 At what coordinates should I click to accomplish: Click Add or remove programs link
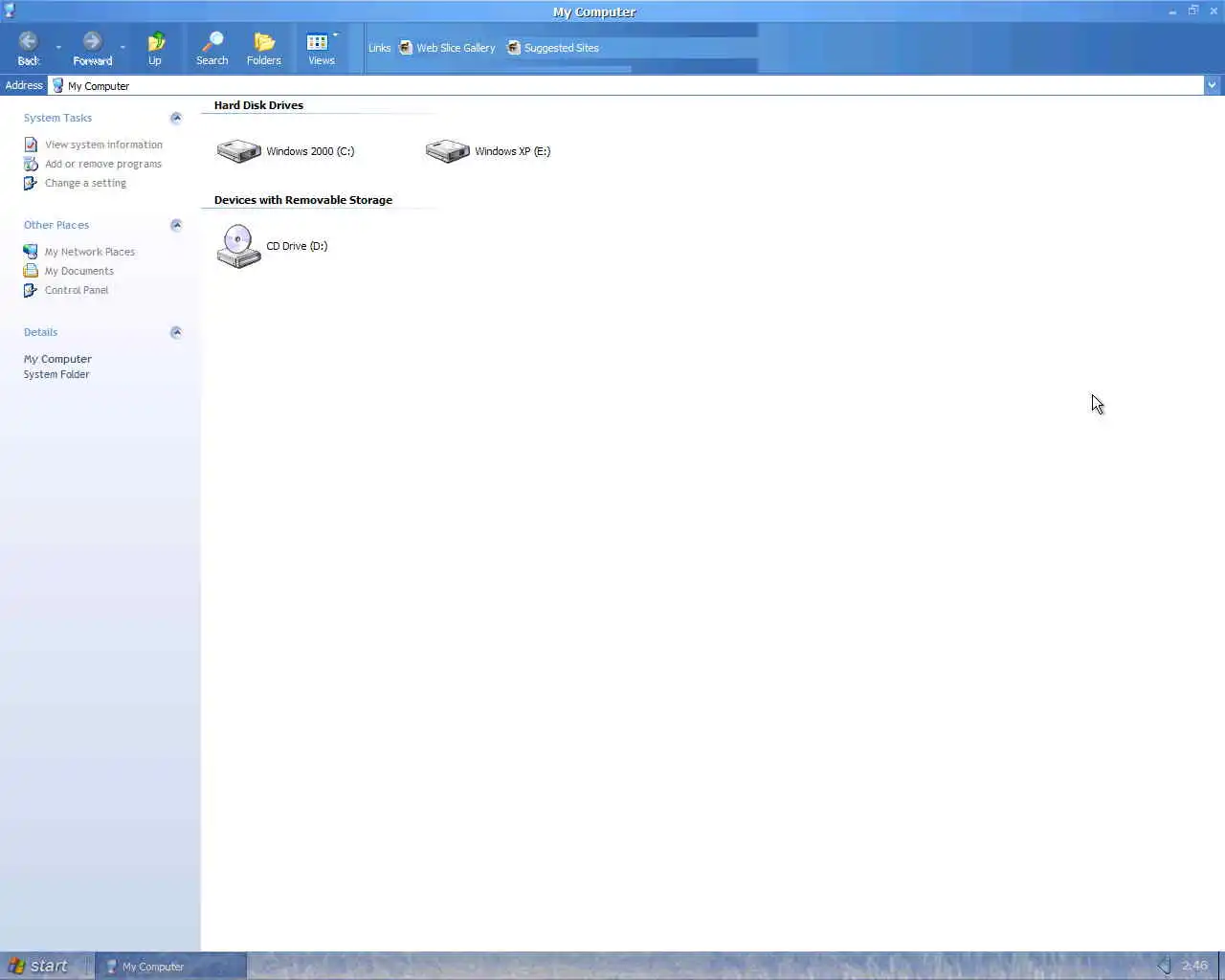tap(103, 164)
